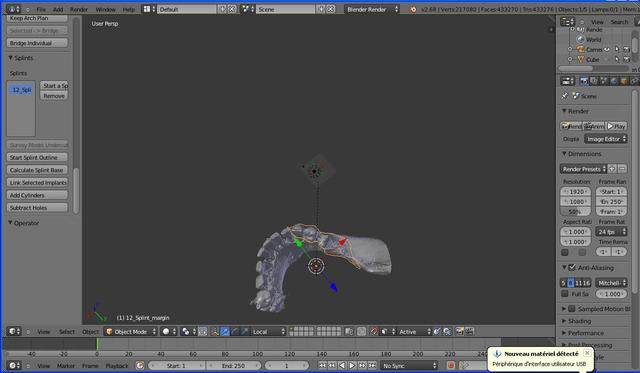The height and width of the screenshot is (373, 640).
Task: Open the Blender Render engine dropdown
Action: coord(372,9)
